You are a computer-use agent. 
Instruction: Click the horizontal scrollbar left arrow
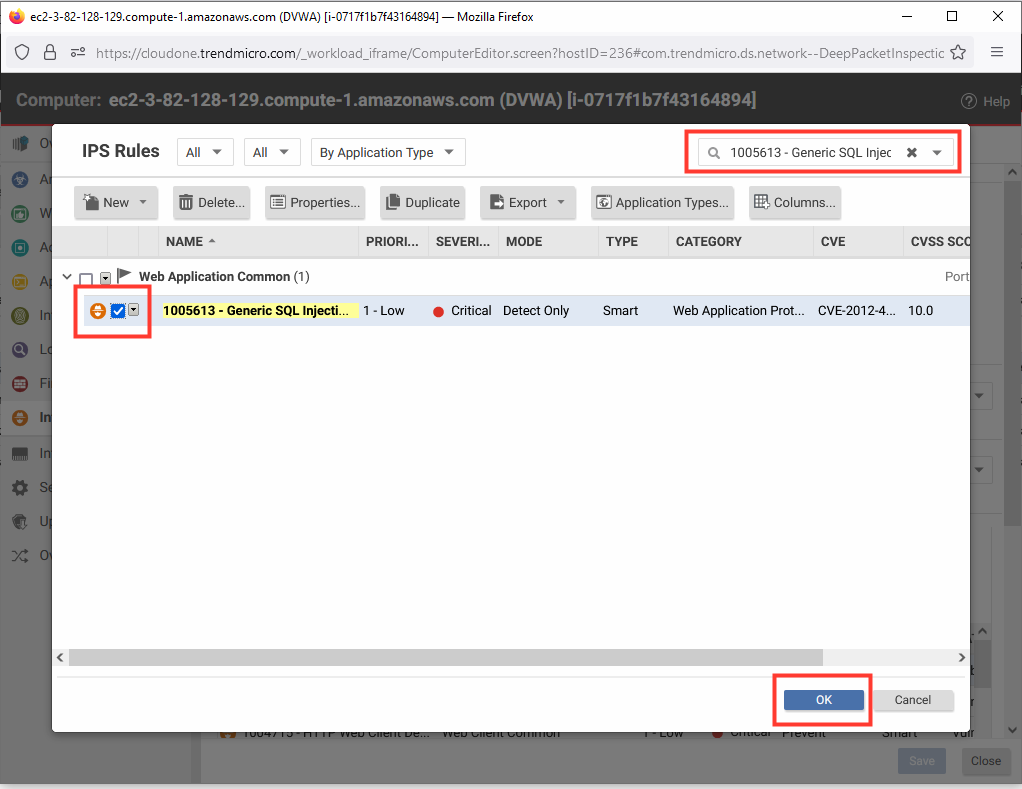point(60,657)
